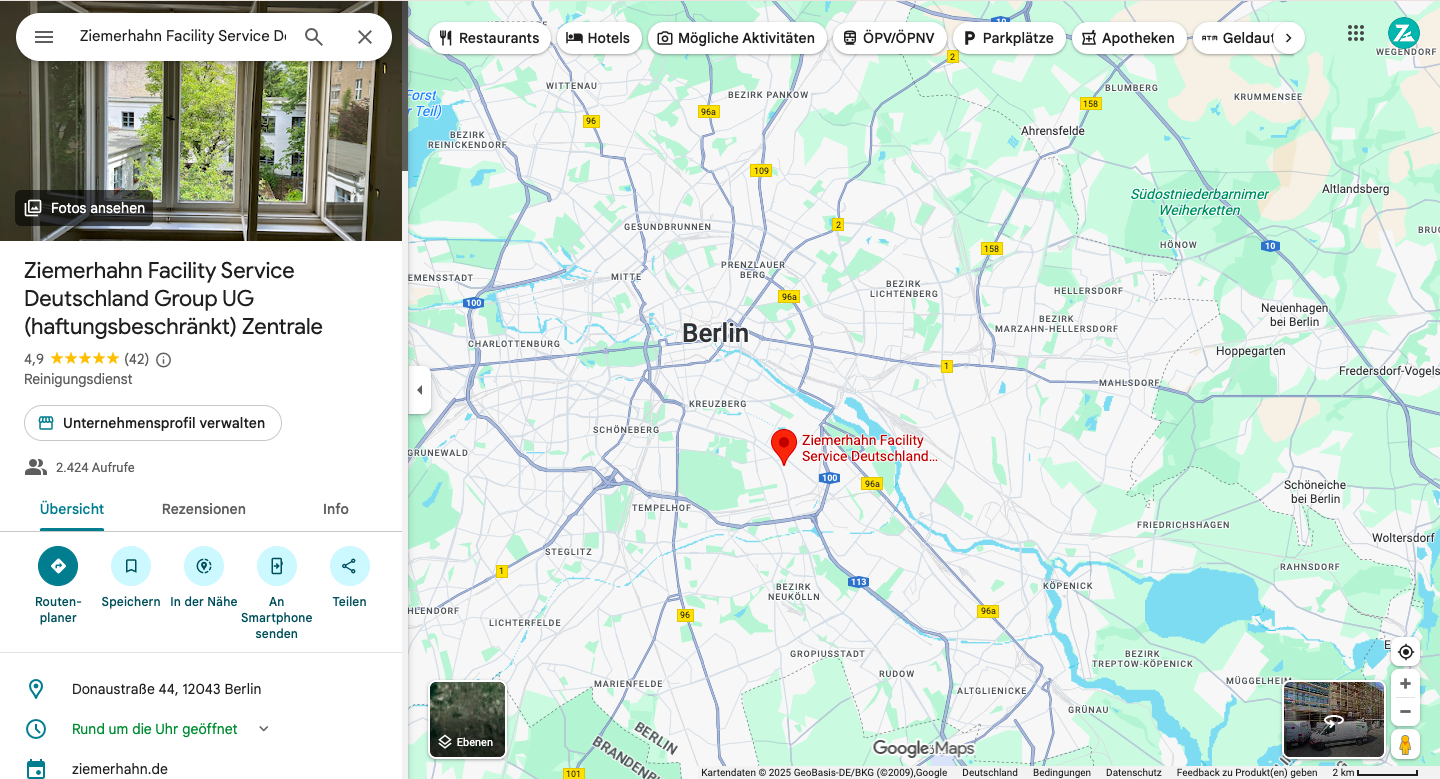Clear the search with X icon
This screenshot has height=779, width=1440.
(365, 37)
